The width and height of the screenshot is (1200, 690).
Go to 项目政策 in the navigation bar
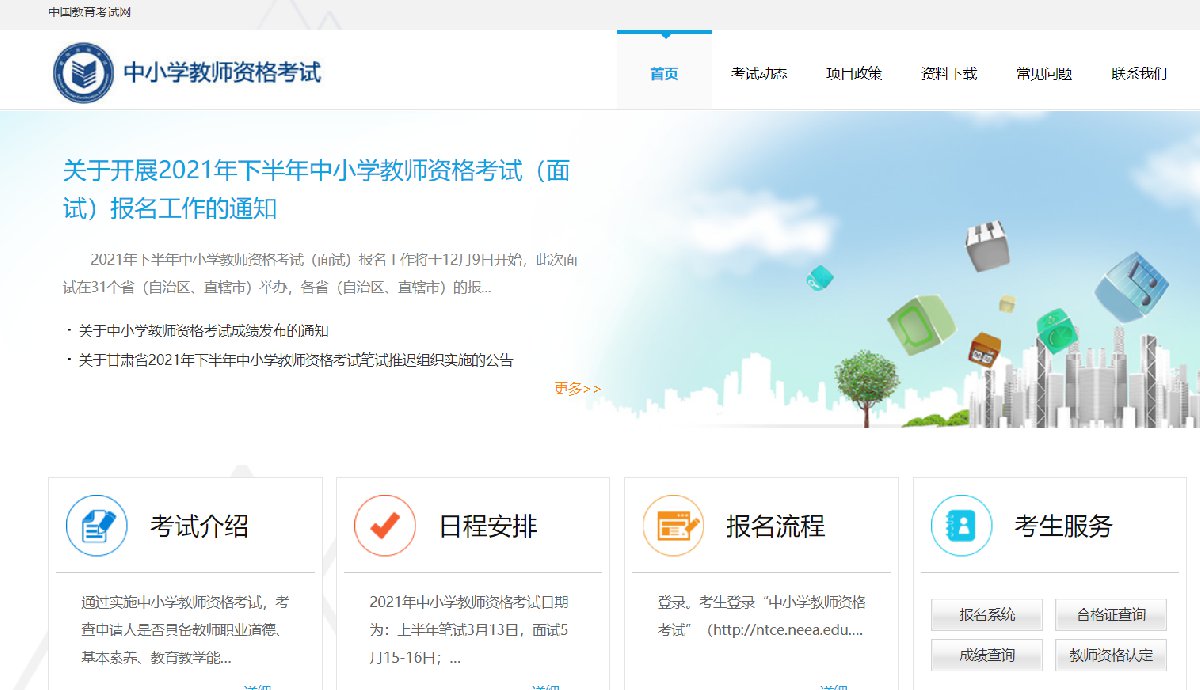pyautogui.click(x=854, y=73)
